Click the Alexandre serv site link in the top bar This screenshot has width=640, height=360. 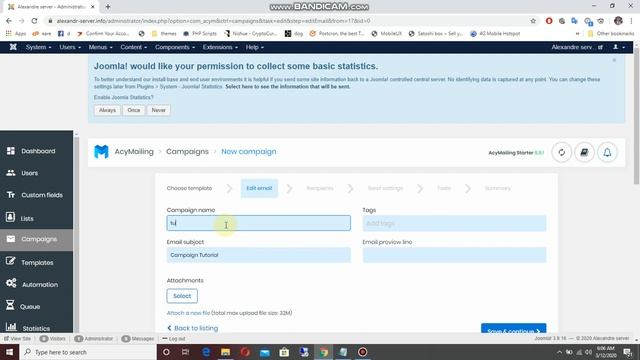(x=577, y=47)
